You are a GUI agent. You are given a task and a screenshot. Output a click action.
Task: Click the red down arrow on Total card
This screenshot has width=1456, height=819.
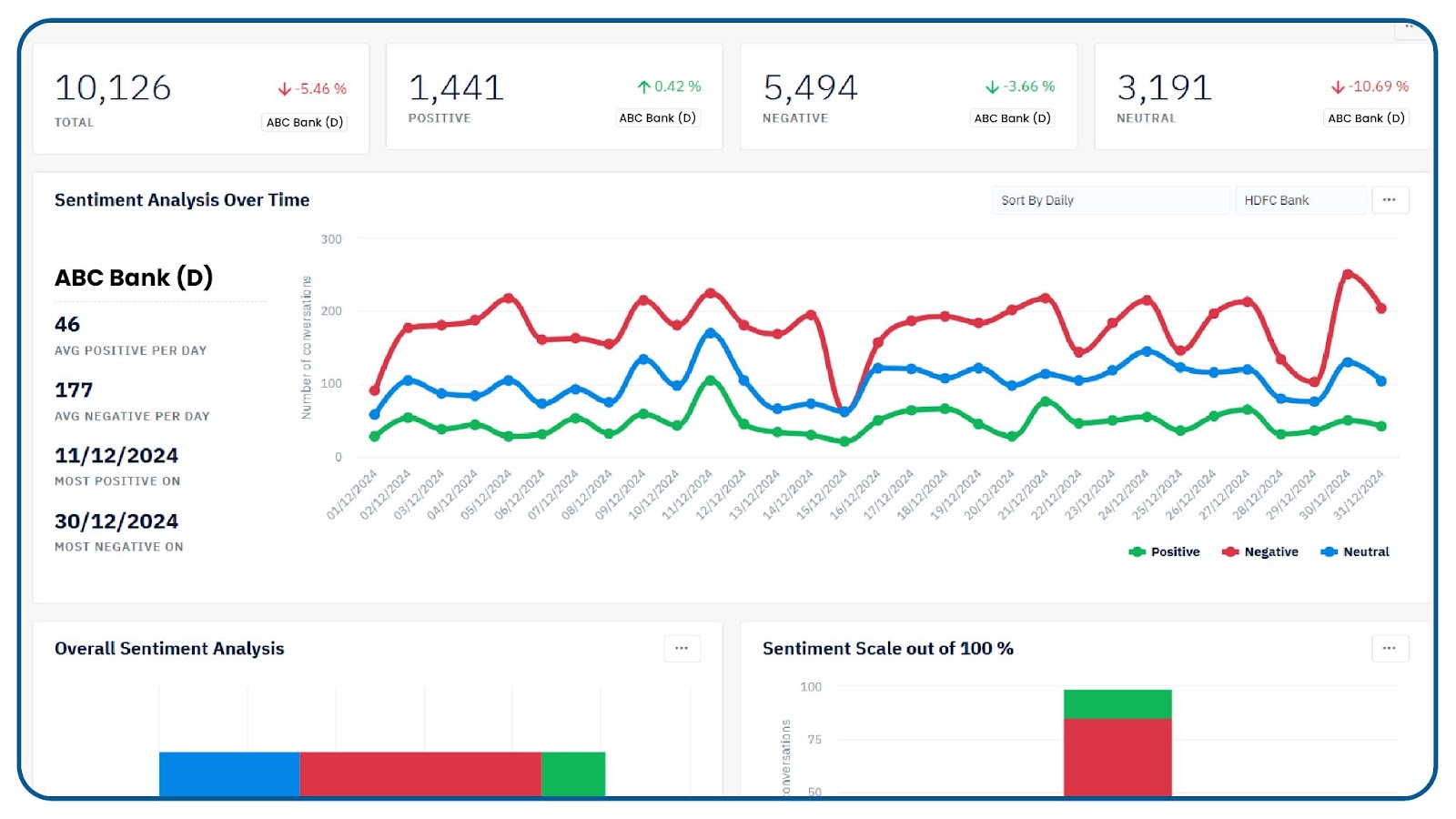point(285,89)
